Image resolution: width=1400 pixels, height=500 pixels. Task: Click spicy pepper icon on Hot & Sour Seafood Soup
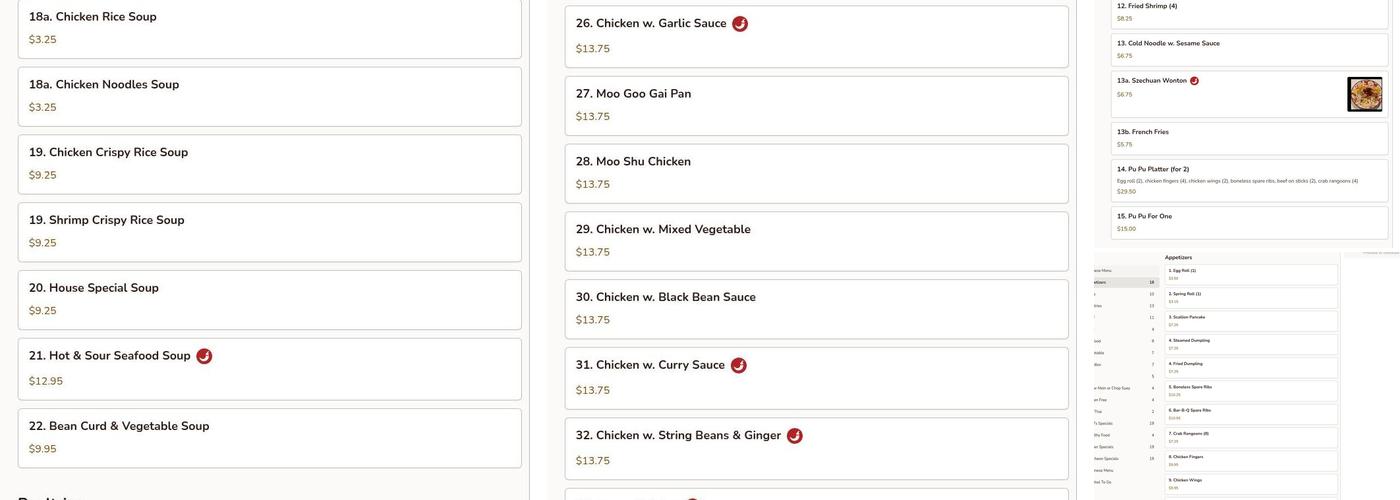click(204, 356)
